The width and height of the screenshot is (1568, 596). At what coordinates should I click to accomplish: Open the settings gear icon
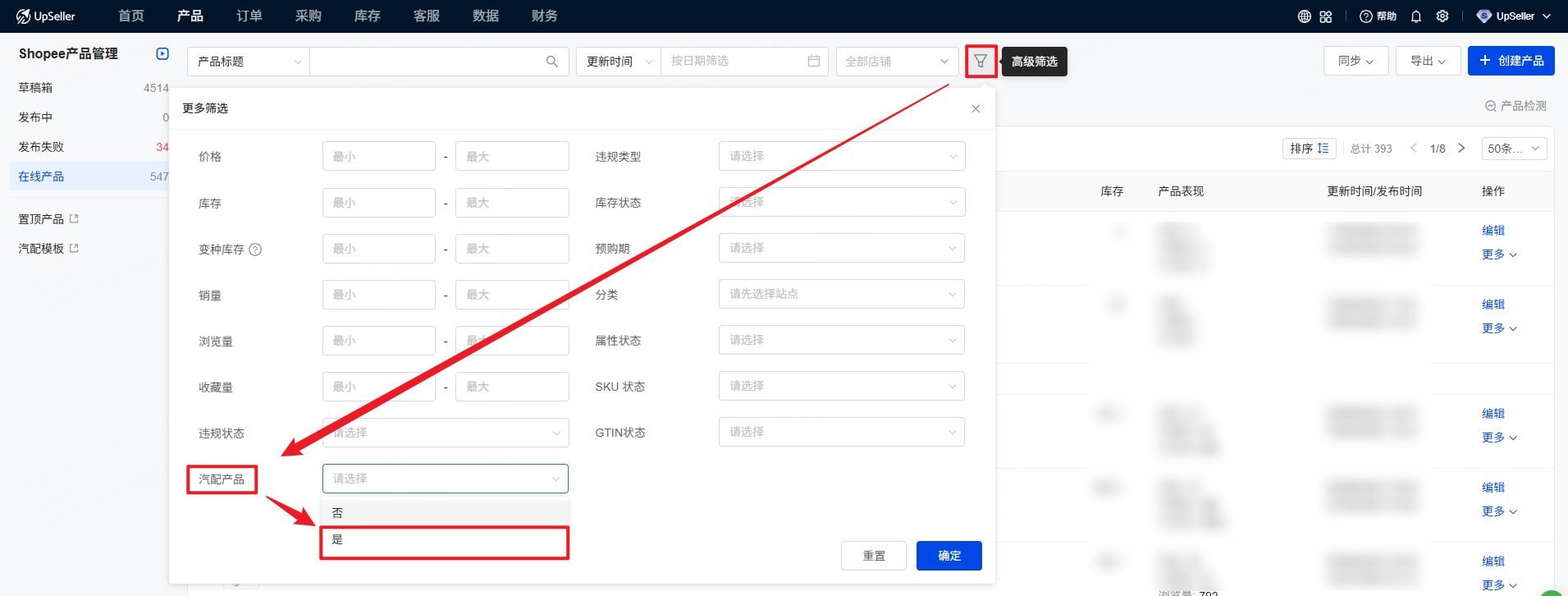click(x=1442, y=16)
